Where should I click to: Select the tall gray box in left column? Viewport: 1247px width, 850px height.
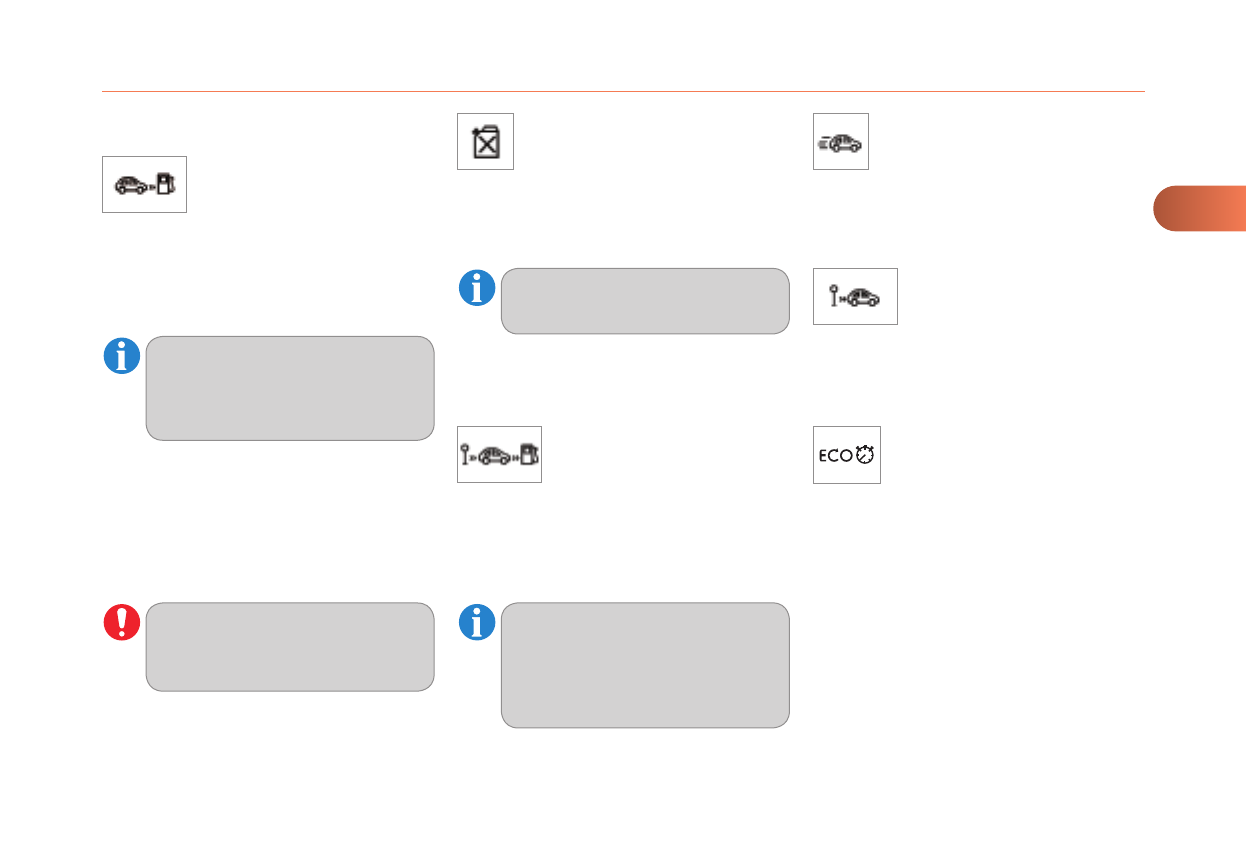(x=290, y=388)
